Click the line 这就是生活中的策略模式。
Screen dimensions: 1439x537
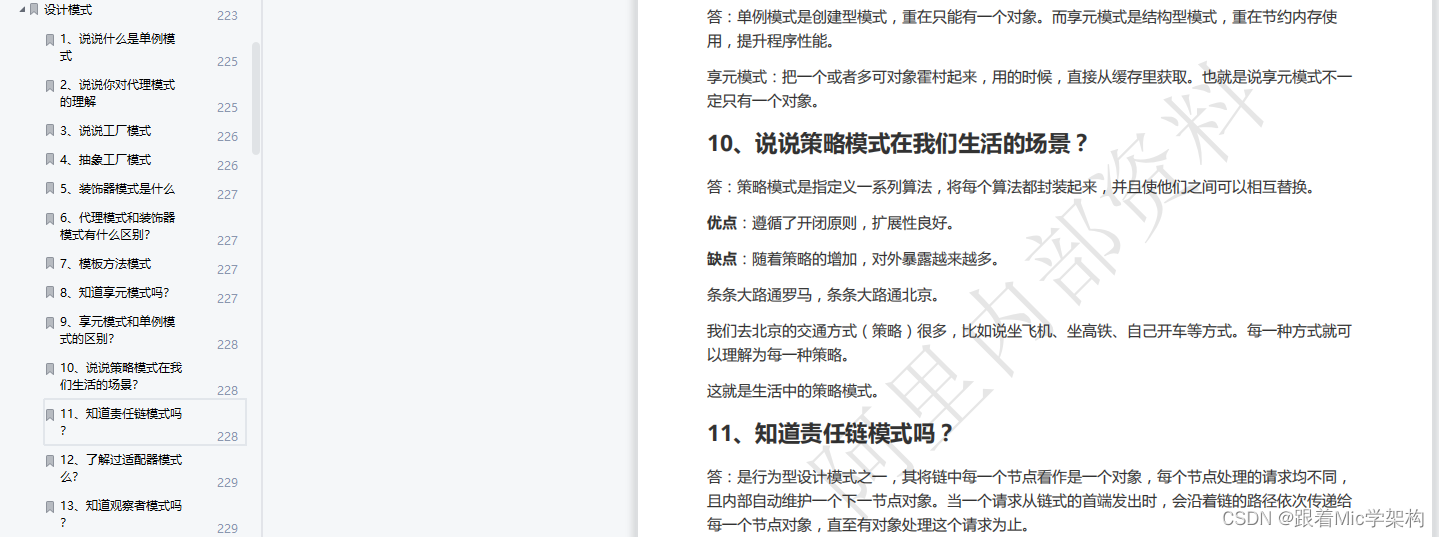click(793, 391)
